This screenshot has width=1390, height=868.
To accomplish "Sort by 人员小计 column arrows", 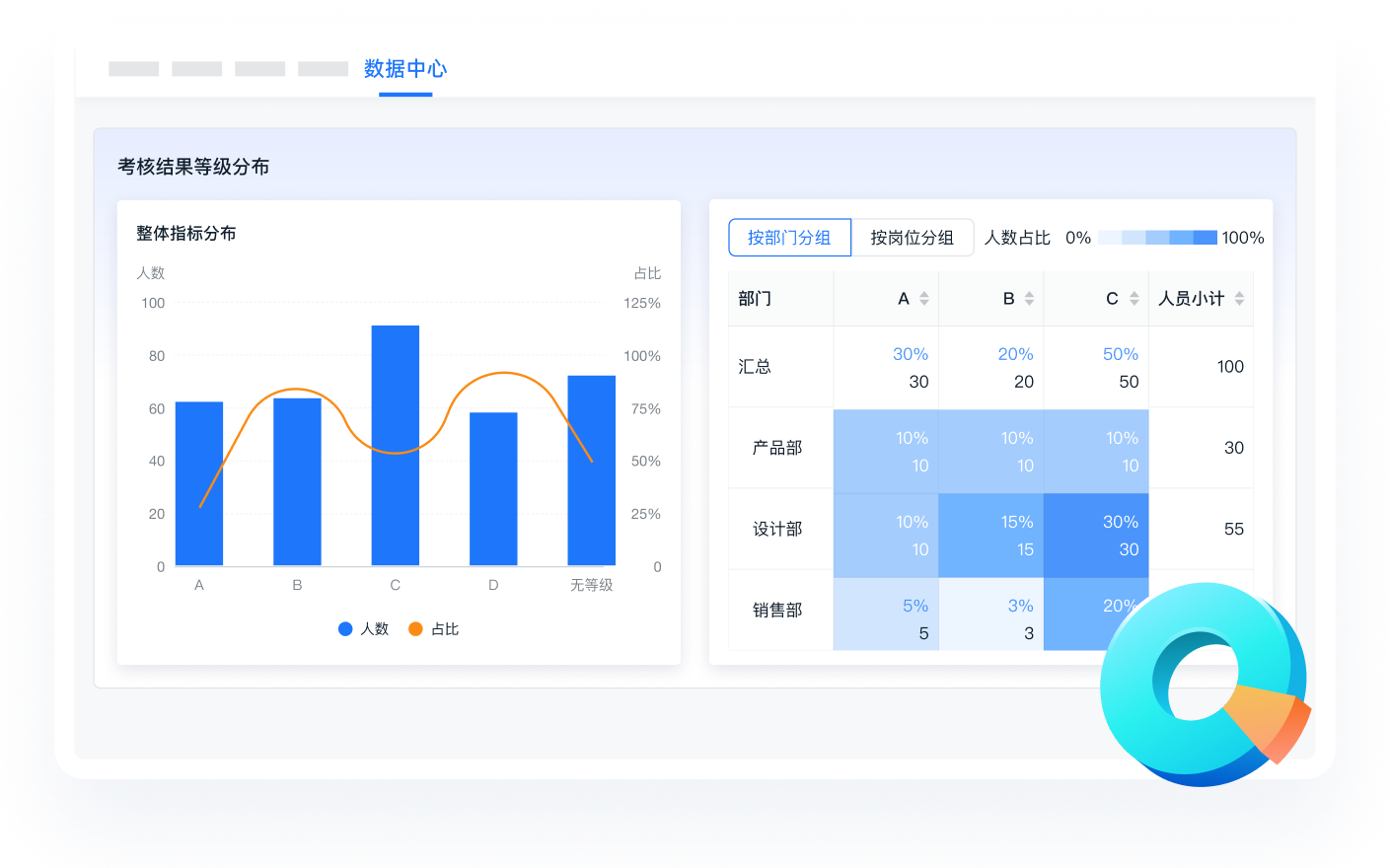I will pyautogui.click(x=1239, y=299).
